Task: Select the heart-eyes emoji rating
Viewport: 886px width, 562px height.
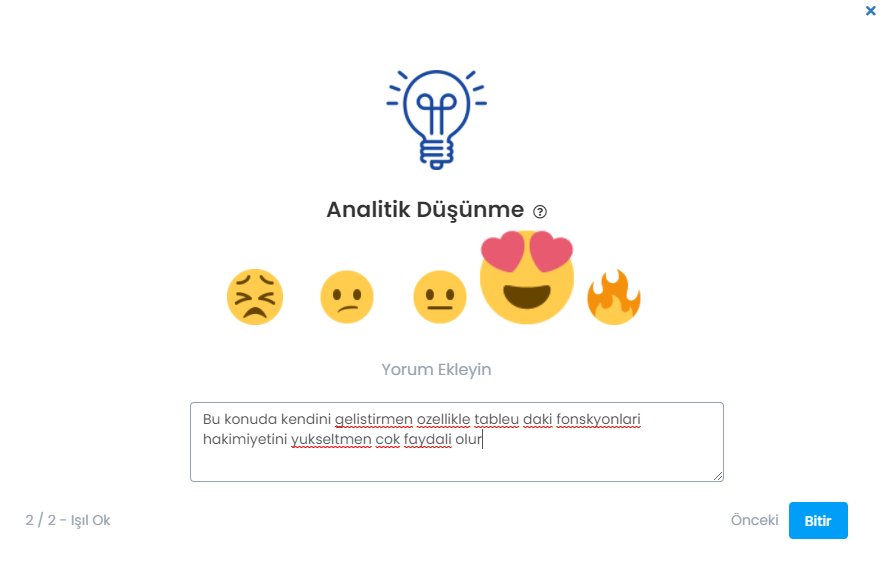Action: pos(527,277)
